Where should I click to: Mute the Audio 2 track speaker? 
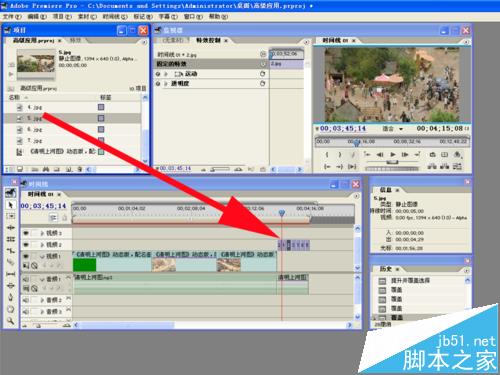coord(26,300)
